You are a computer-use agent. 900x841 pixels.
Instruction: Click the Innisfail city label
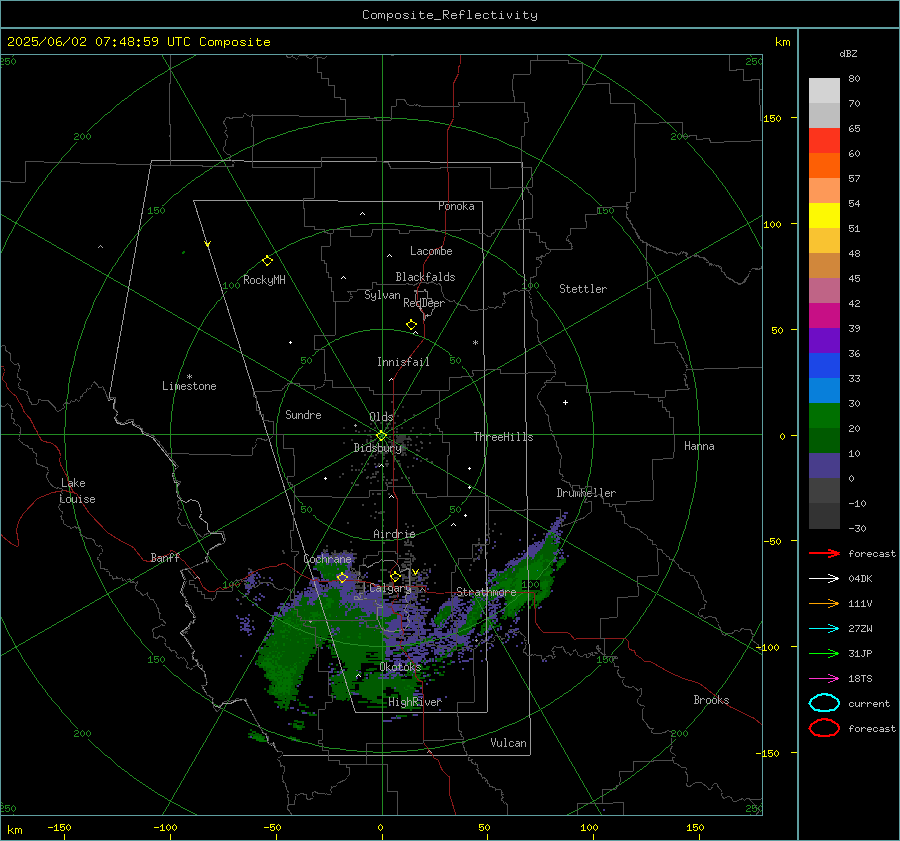[403, 362]
